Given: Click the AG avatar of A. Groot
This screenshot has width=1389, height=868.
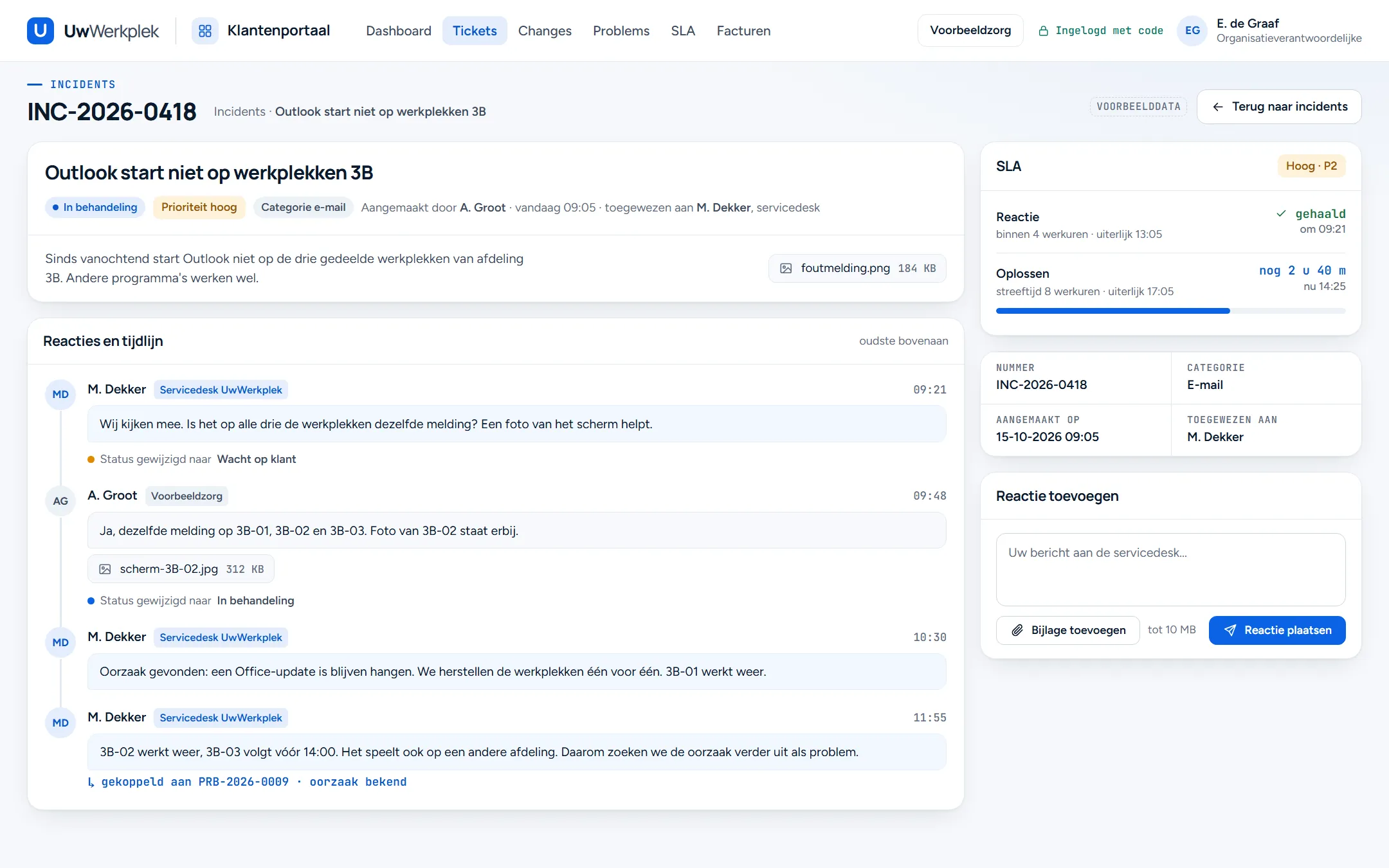Looking at the screenshot, I should click(x=60, y=501).
